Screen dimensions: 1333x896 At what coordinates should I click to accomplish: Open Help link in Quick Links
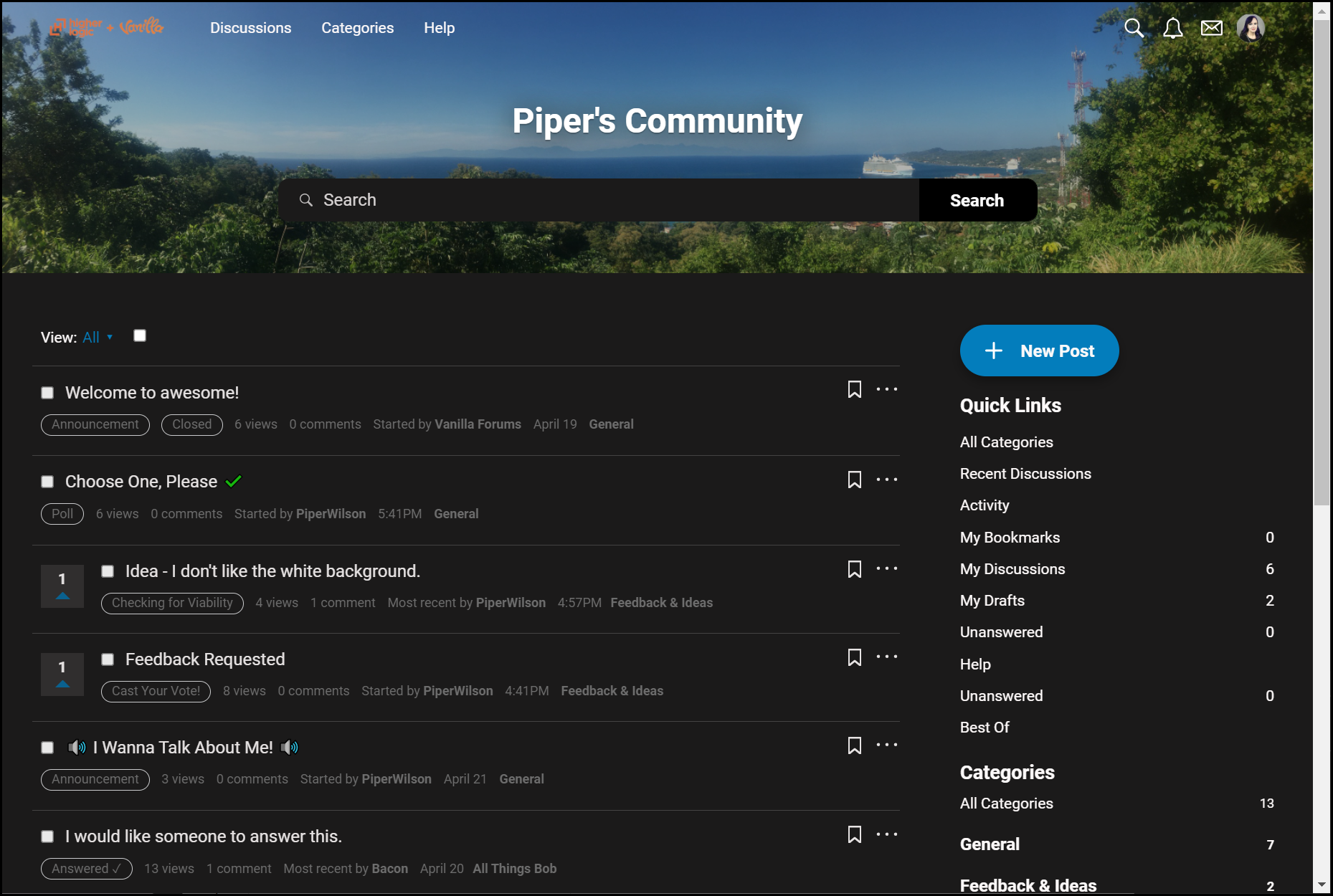click(975, 664)
